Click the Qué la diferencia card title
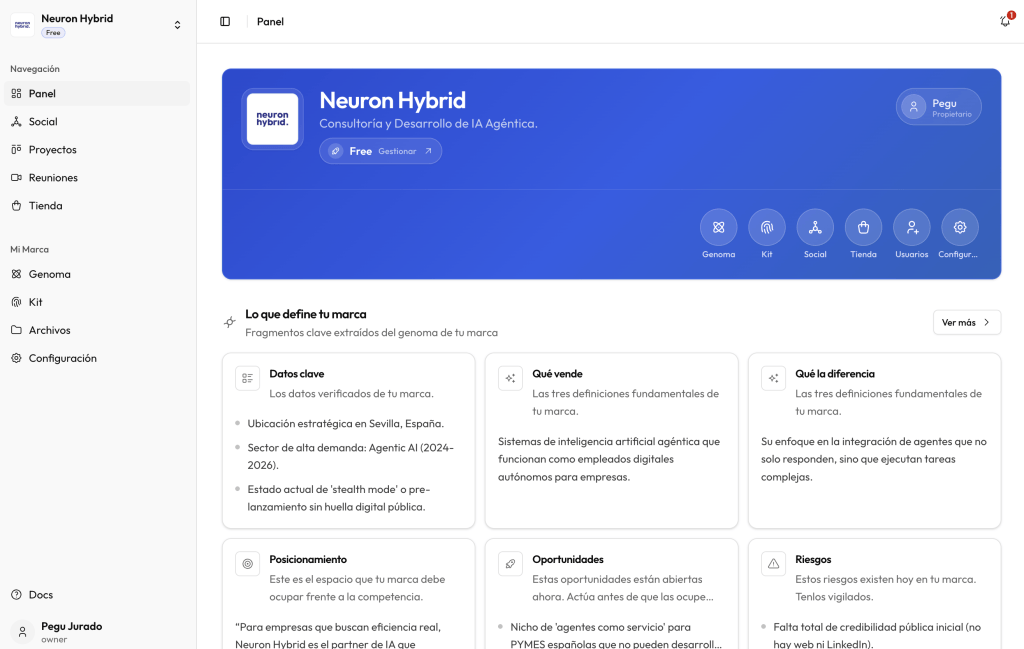Screen dimensions: 1024x649 tap(835, 373)
